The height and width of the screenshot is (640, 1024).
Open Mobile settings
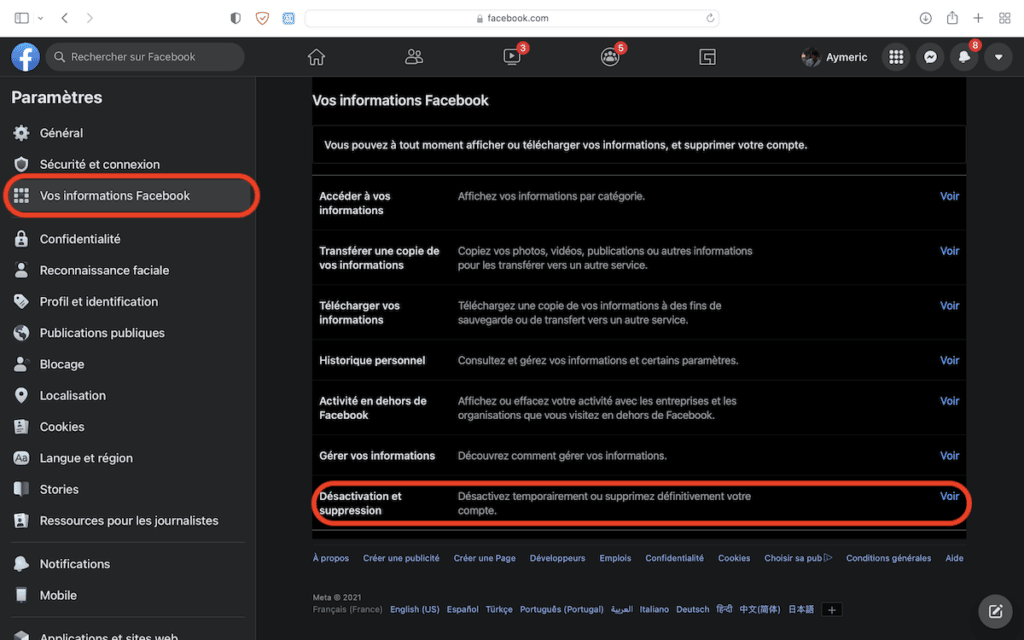(128, 596)
